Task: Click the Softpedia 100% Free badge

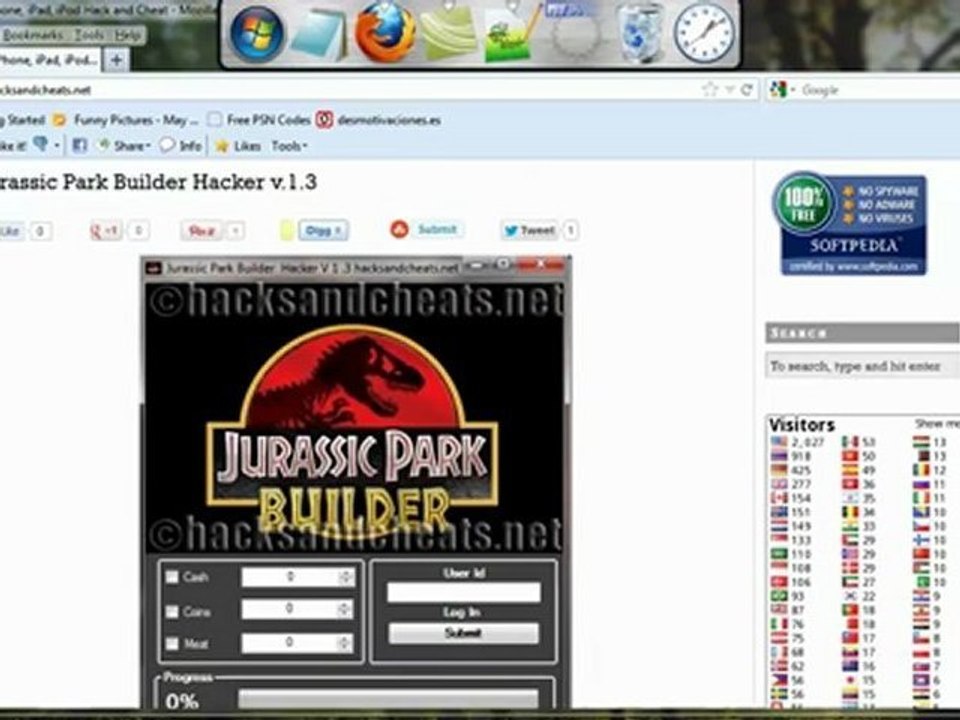Action: coord(850,223)
